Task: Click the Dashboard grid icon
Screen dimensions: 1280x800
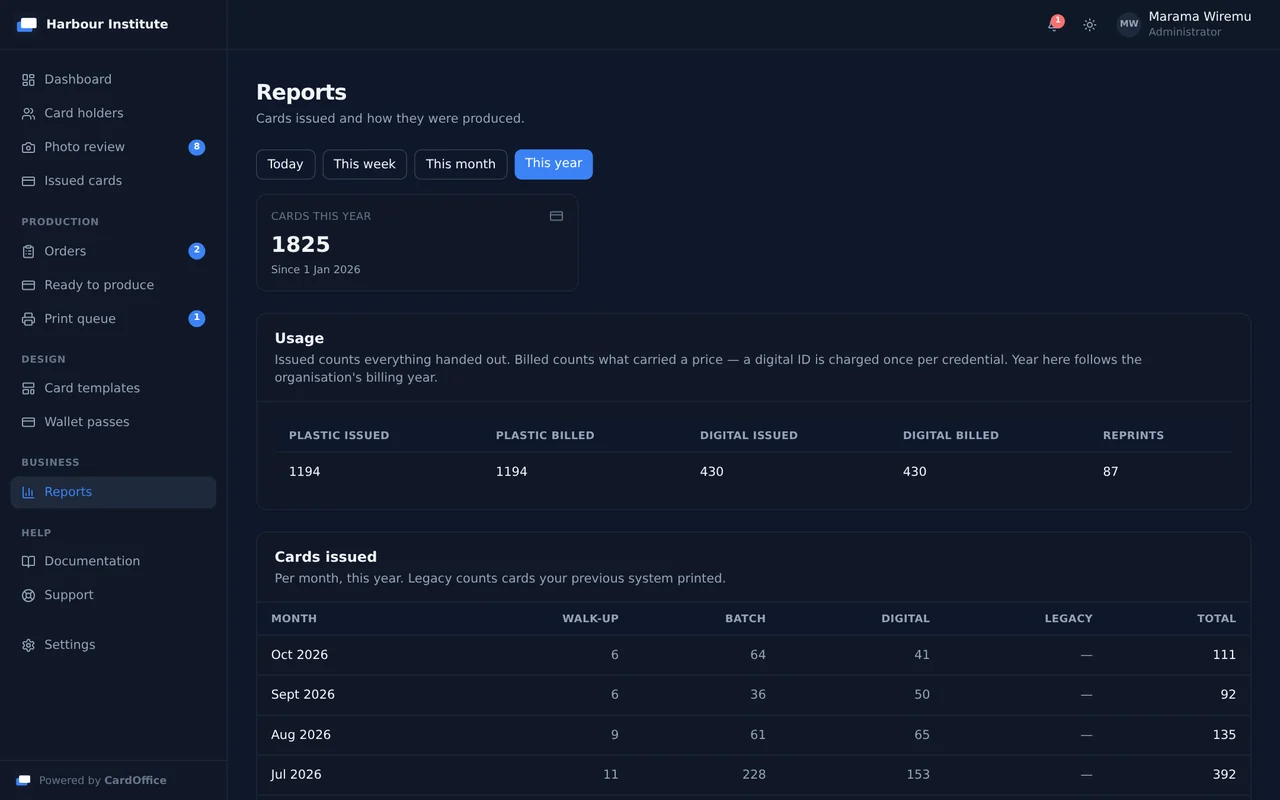Action: click(x=28, y=79)
